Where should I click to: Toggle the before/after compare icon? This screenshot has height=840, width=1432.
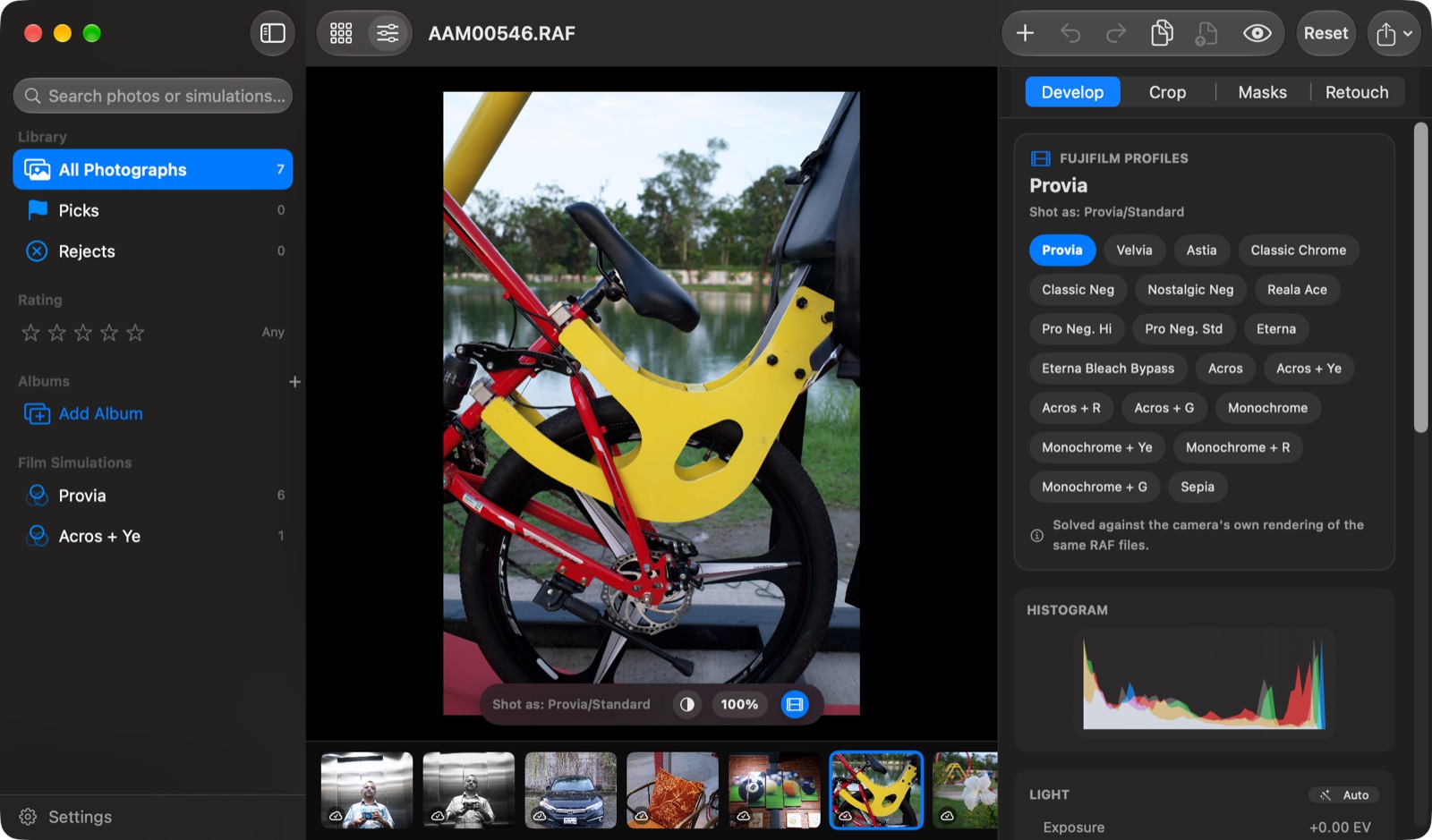coord(686,704)
